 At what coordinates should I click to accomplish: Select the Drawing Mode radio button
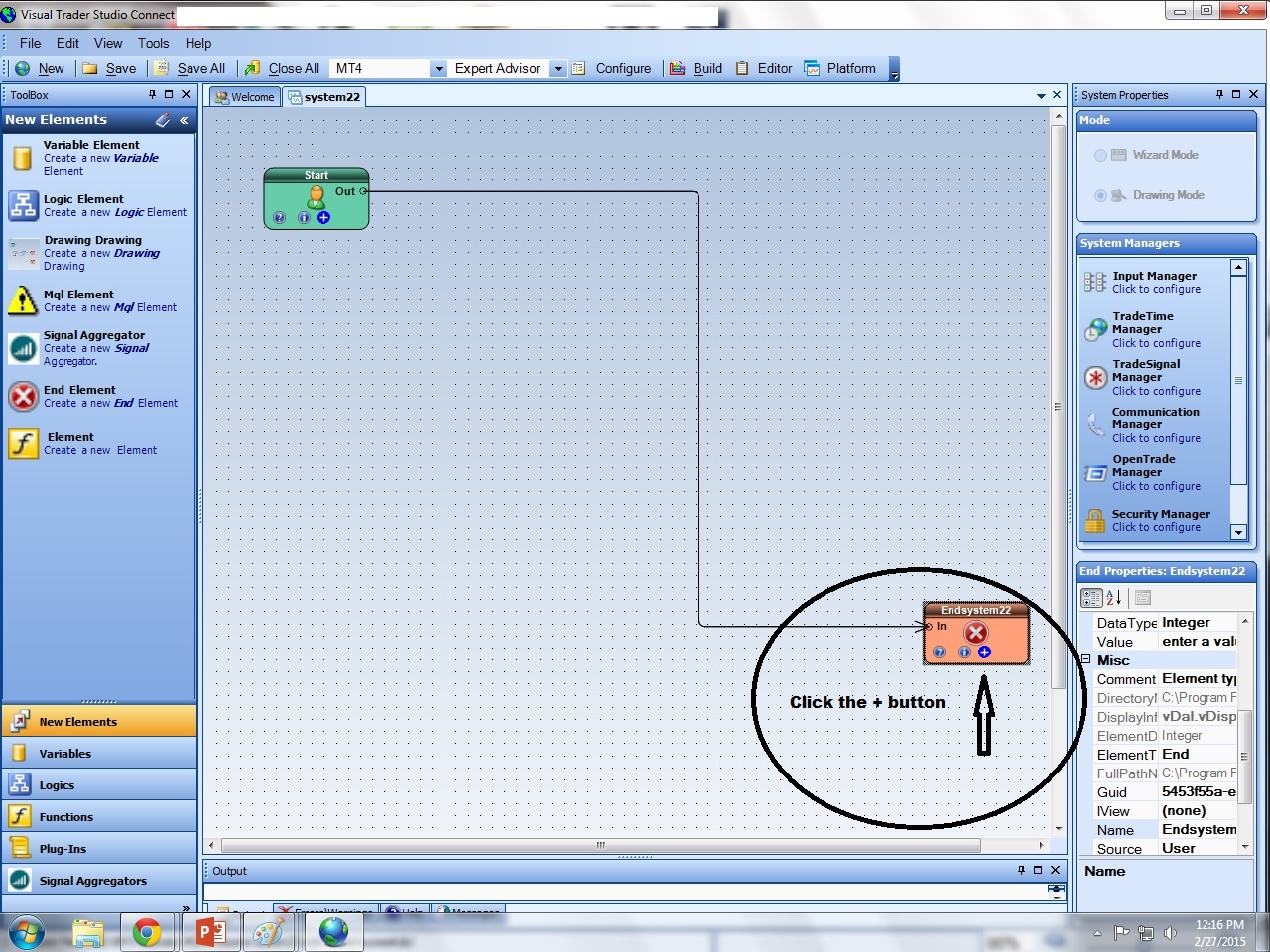pos(1100,195)
